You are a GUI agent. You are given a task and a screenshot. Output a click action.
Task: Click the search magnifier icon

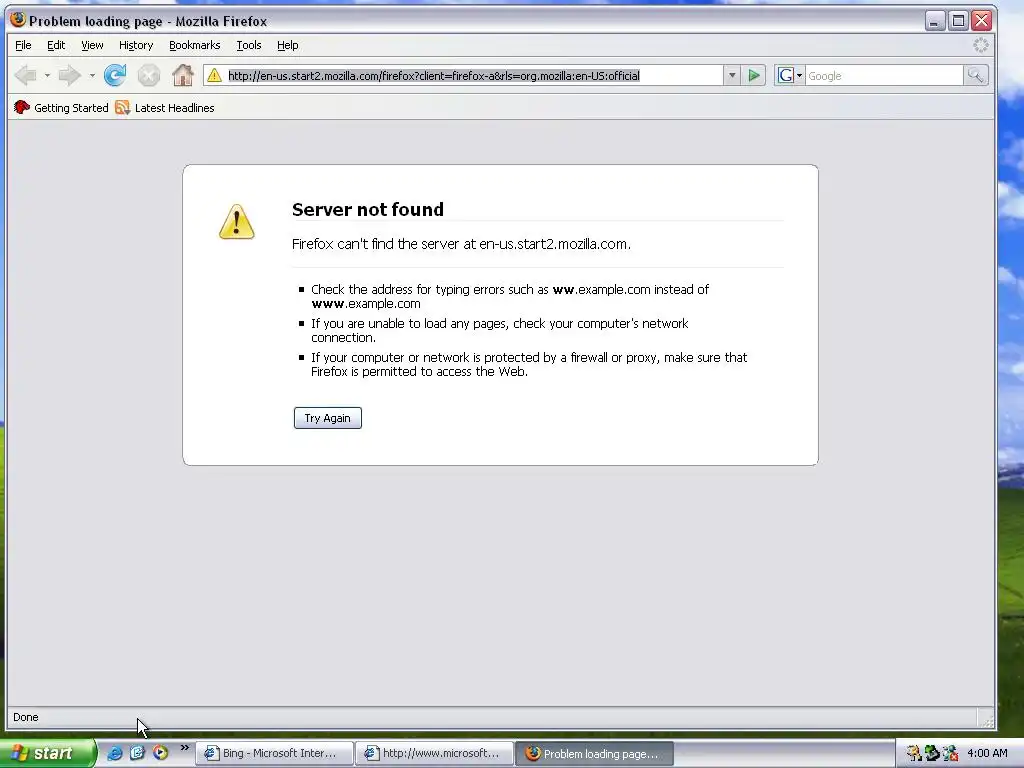click(x=975, y=76)
